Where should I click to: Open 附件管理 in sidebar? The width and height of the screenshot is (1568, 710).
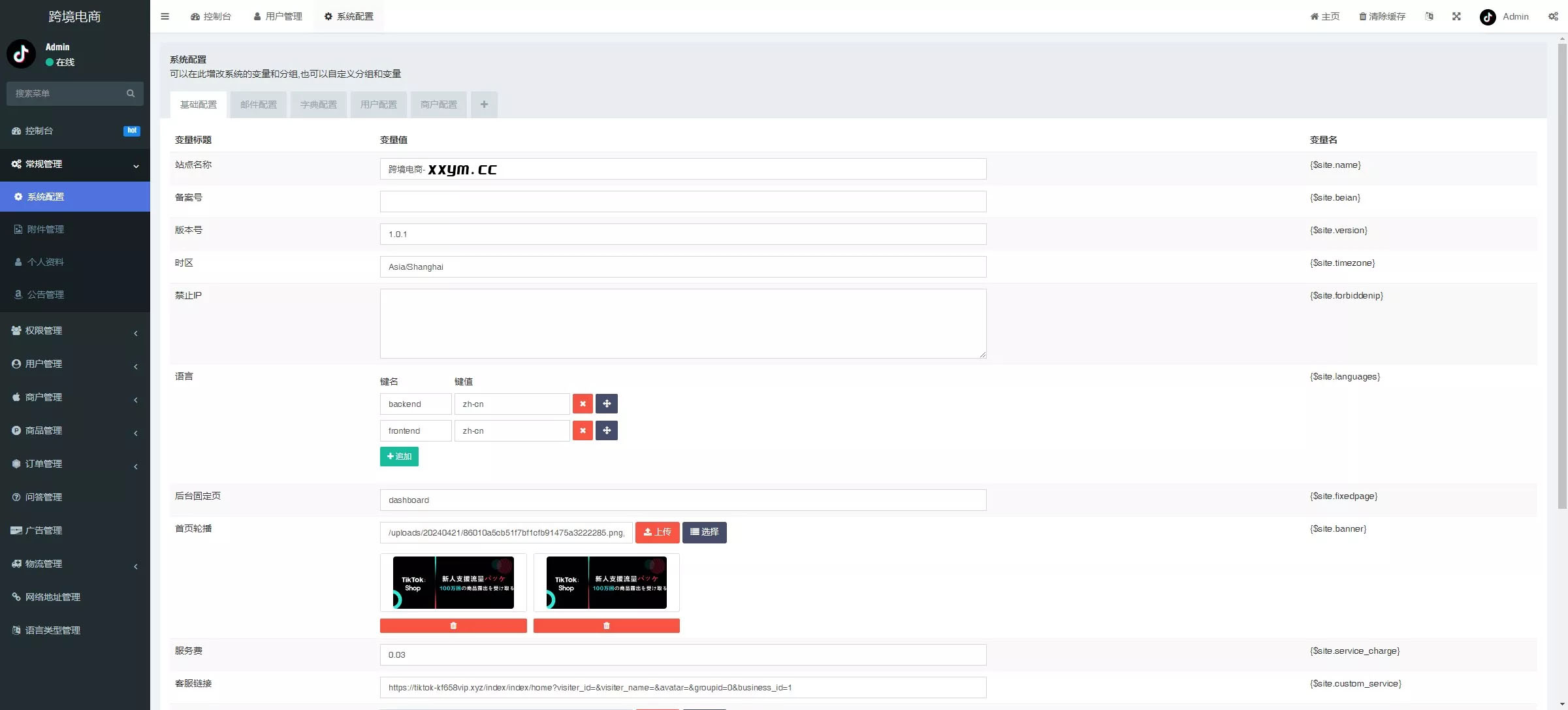(x=75, y=229)
